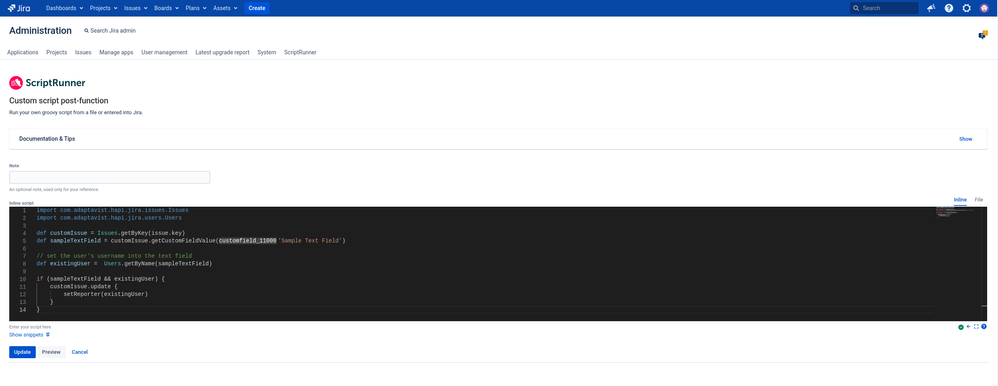Viewport: 998px width, 386px height.
Task: Open the Applications admin tab
Action: coord(23,52)
